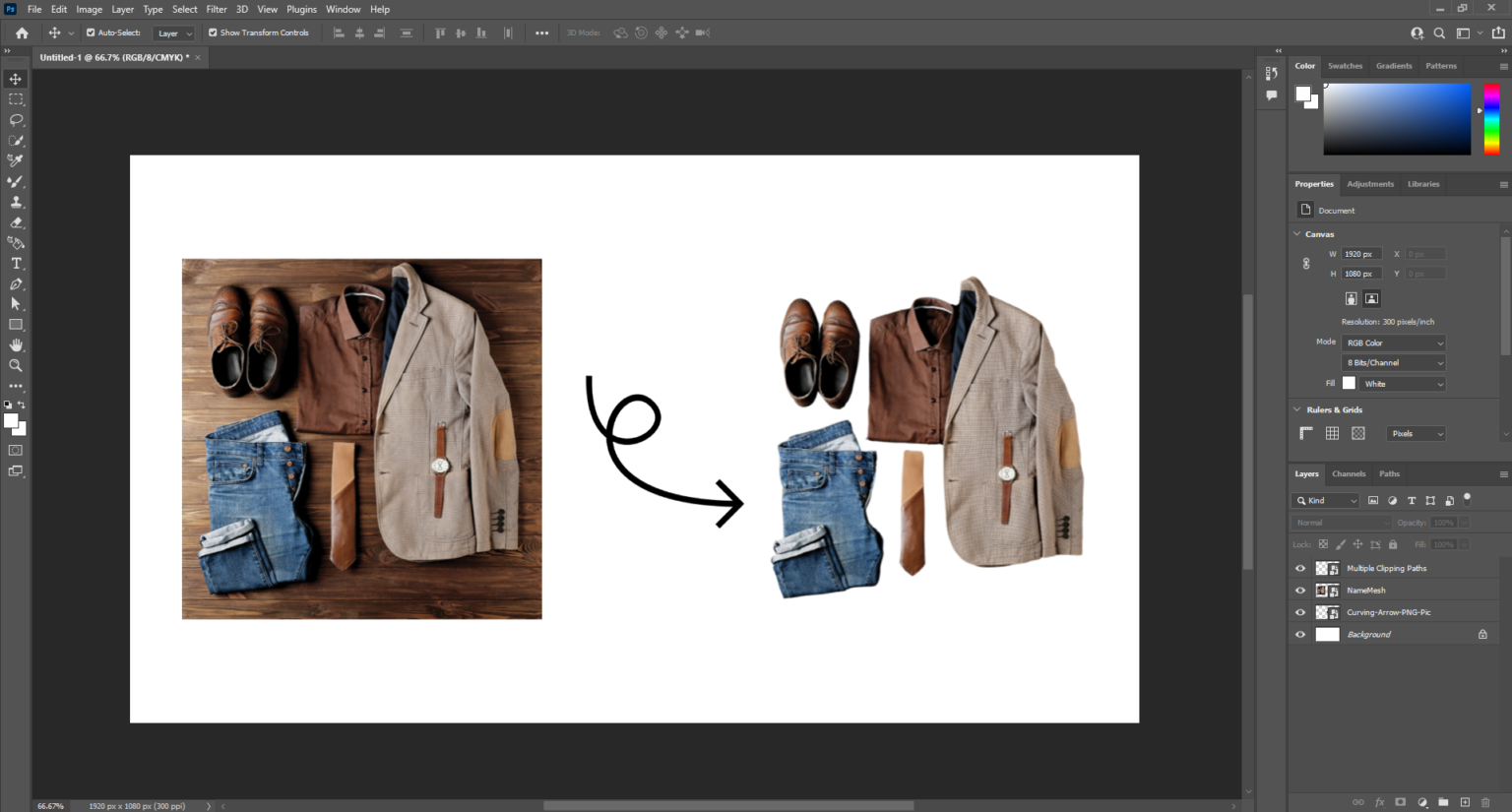Select the Move tool in the toolbar

15,78
